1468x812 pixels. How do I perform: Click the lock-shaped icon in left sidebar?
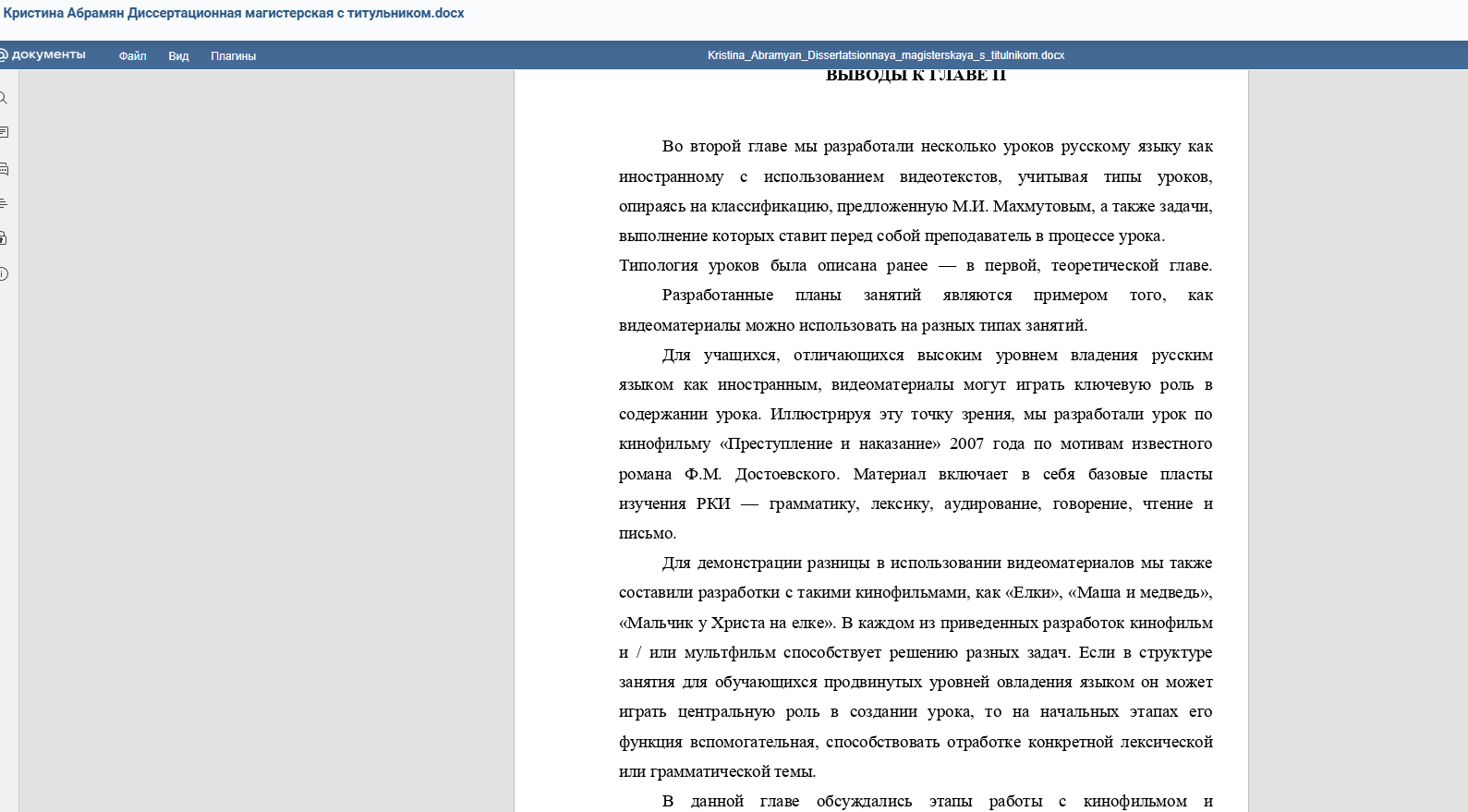pyautogui.click(x=4, y=238)
